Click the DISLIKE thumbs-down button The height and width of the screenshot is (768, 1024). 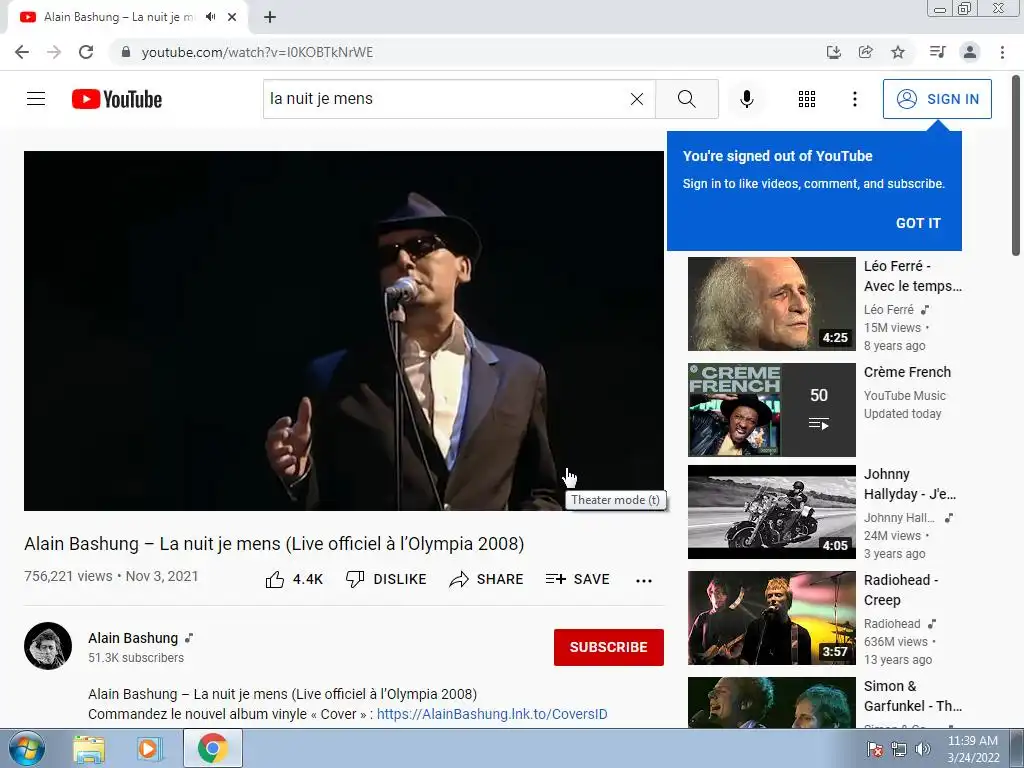(x=386, y=579)
